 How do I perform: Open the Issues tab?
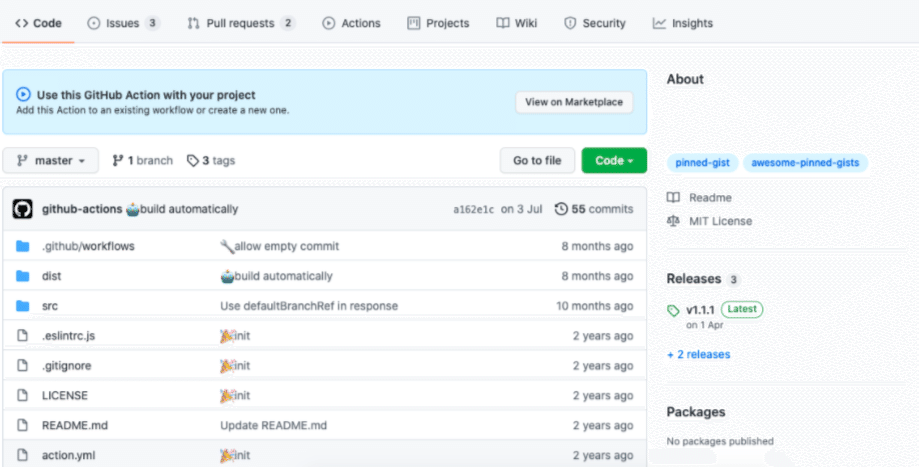[123, 23]
